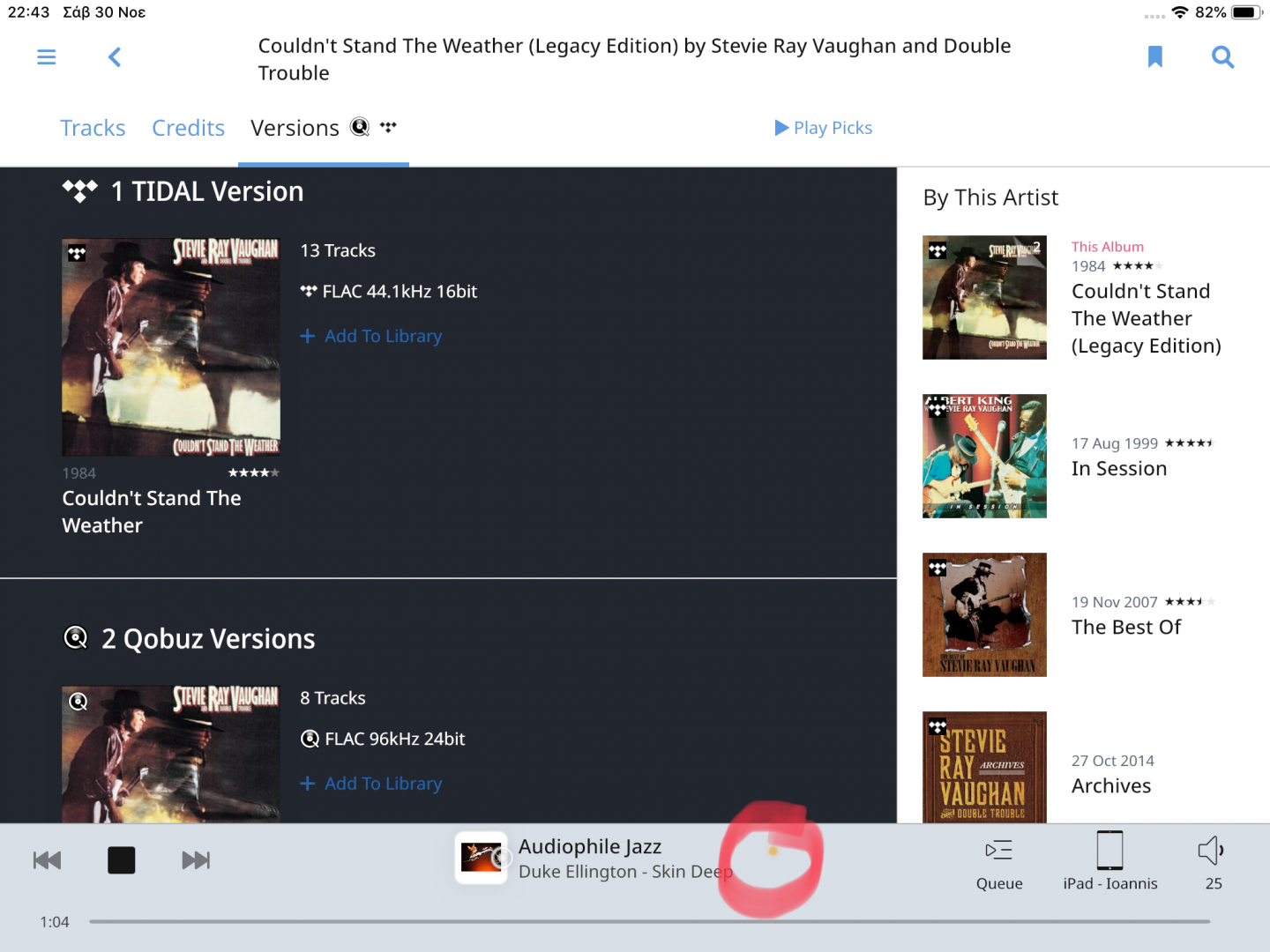Open search with the magnifier icon
Image resolution: width=1270 pixels, height=952 pixels.
tap(1222, 57)
